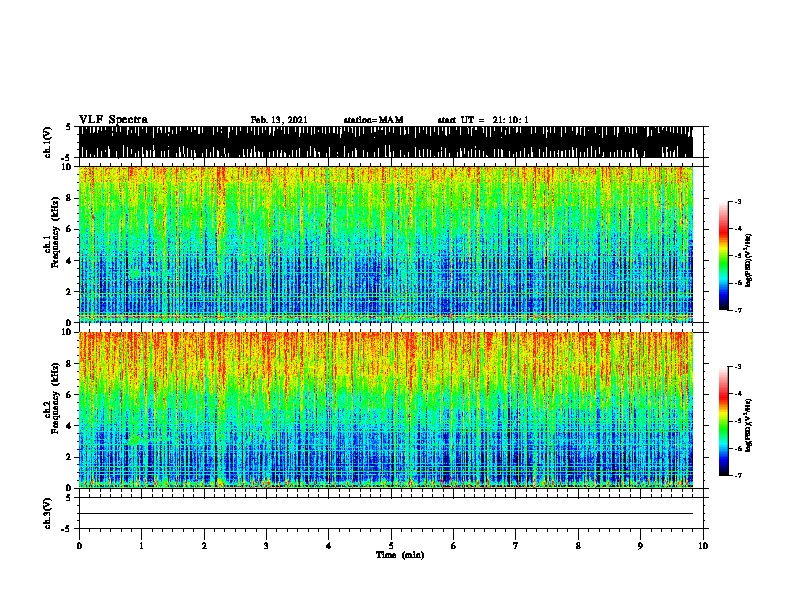
Task: Select the 'start UT = 21:10:1' text
Action: pos(483,120)
